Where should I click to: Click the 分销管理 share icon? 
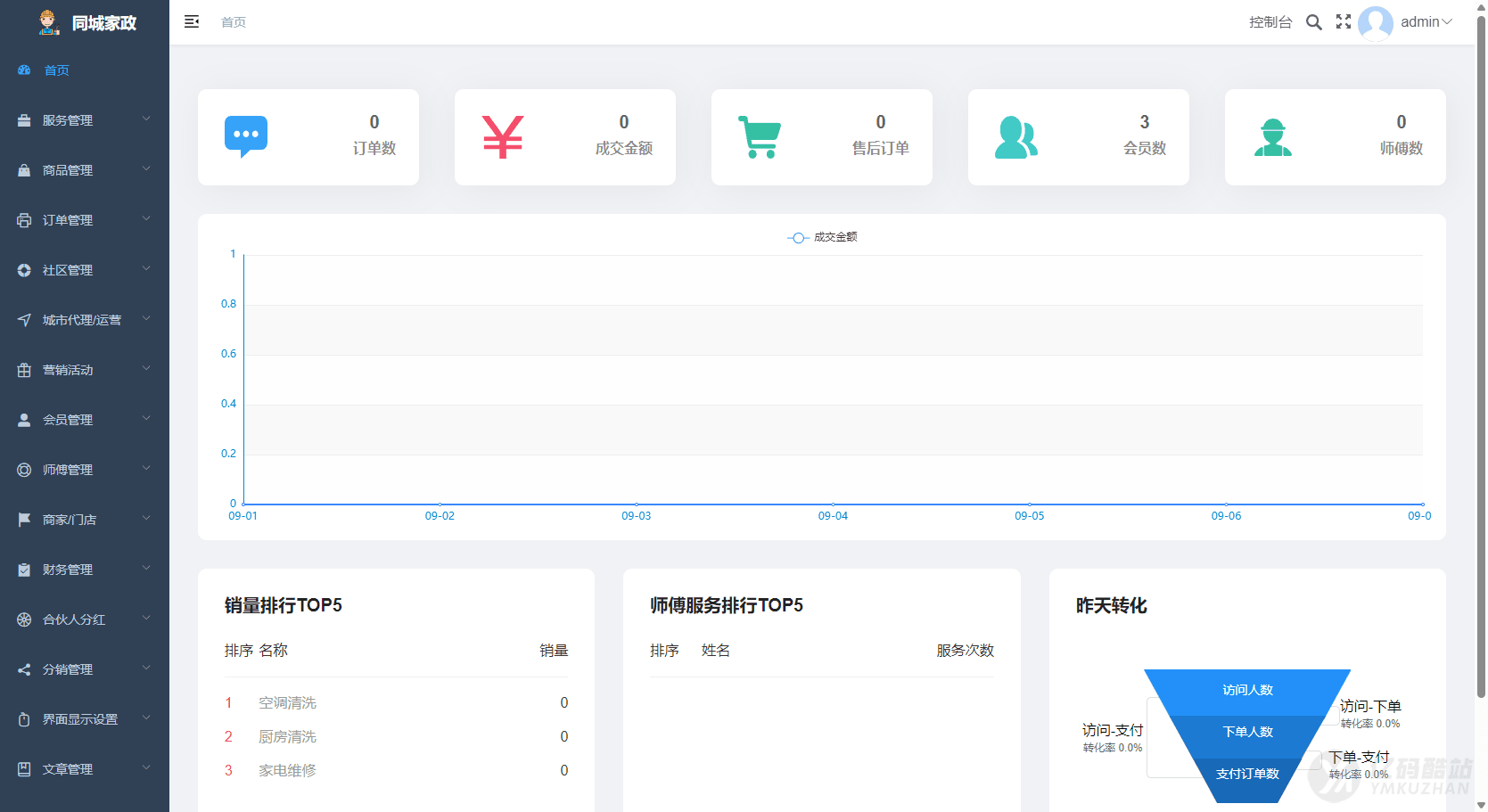coord(24,669)
